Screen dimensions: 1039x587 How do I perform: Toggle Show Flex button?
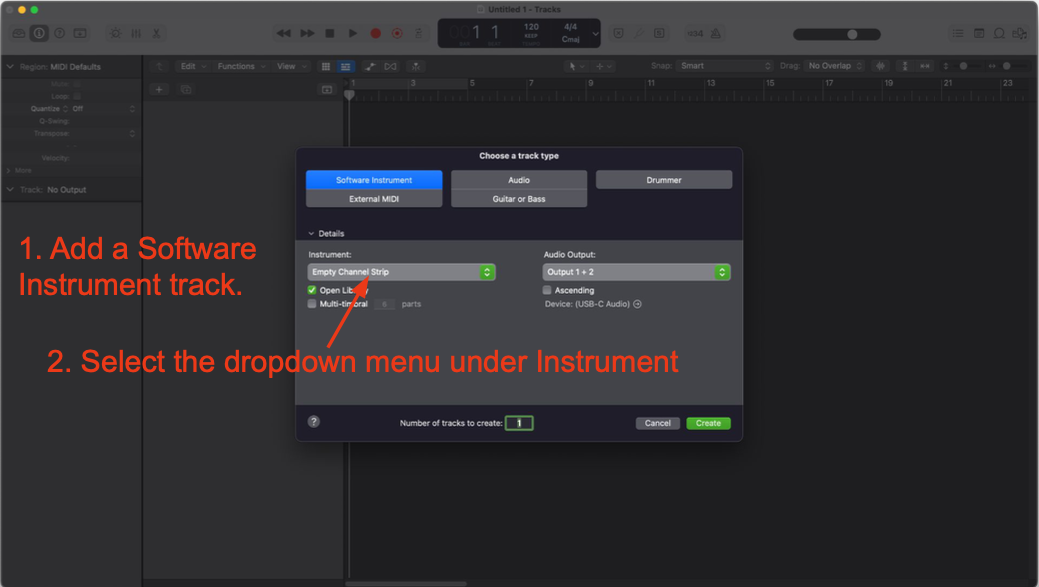coord(391,66)
